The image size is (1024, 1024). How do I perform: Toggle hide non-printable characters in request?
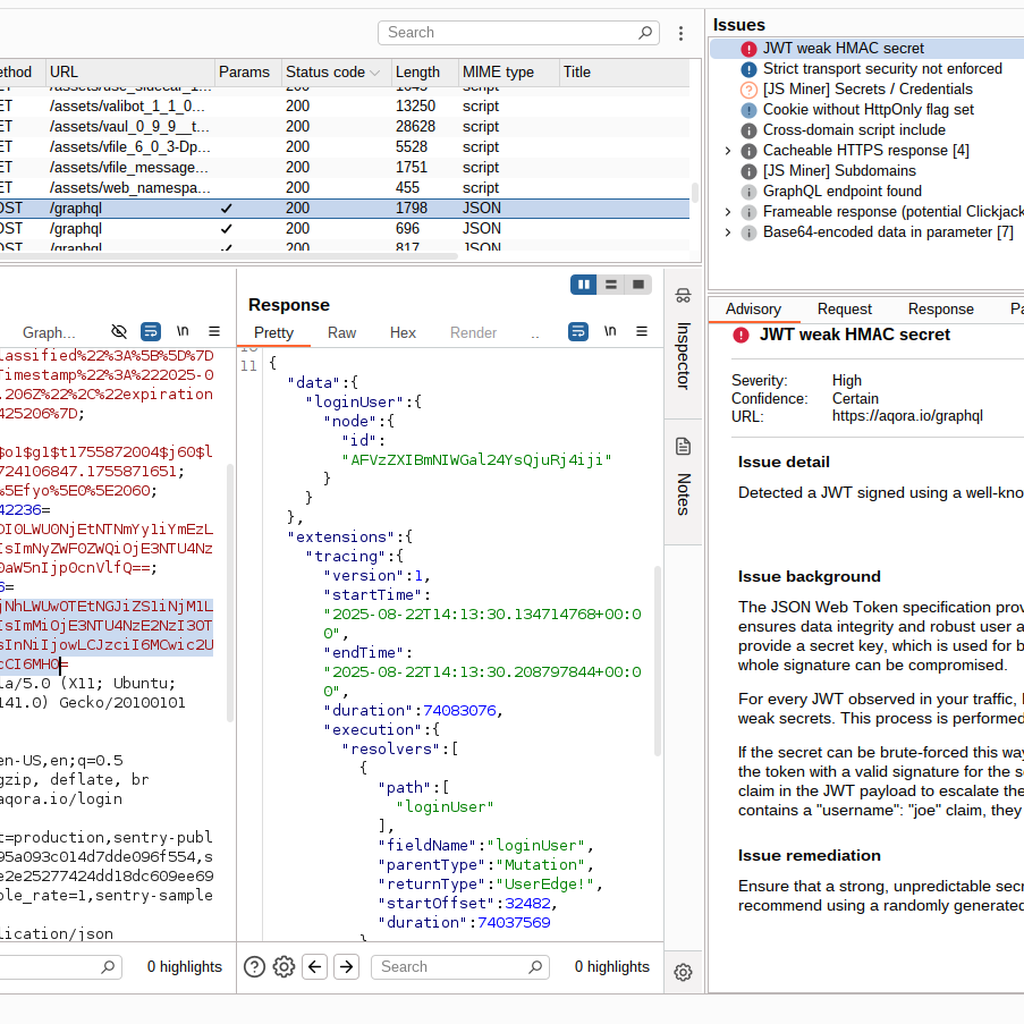pyautogui.click(x=119, y=332)
